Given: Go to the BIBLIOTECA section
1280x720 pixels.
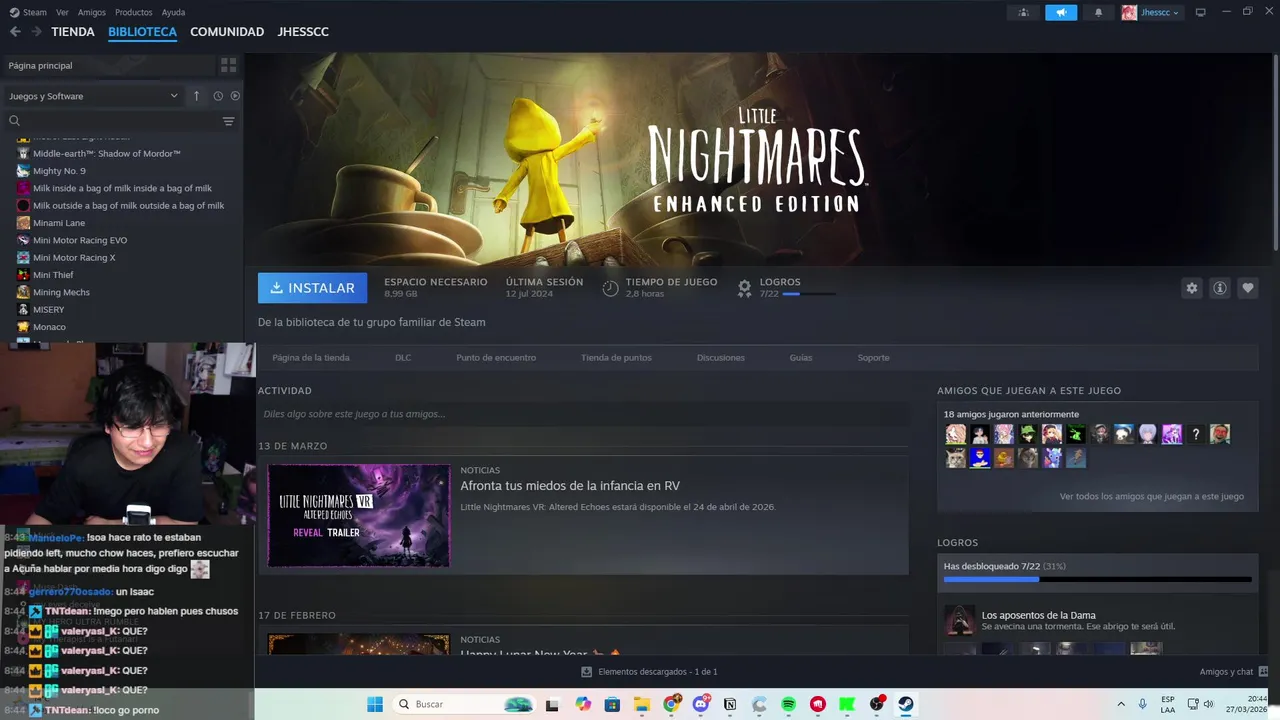Looking at the screenshot, I should (142, 32).
